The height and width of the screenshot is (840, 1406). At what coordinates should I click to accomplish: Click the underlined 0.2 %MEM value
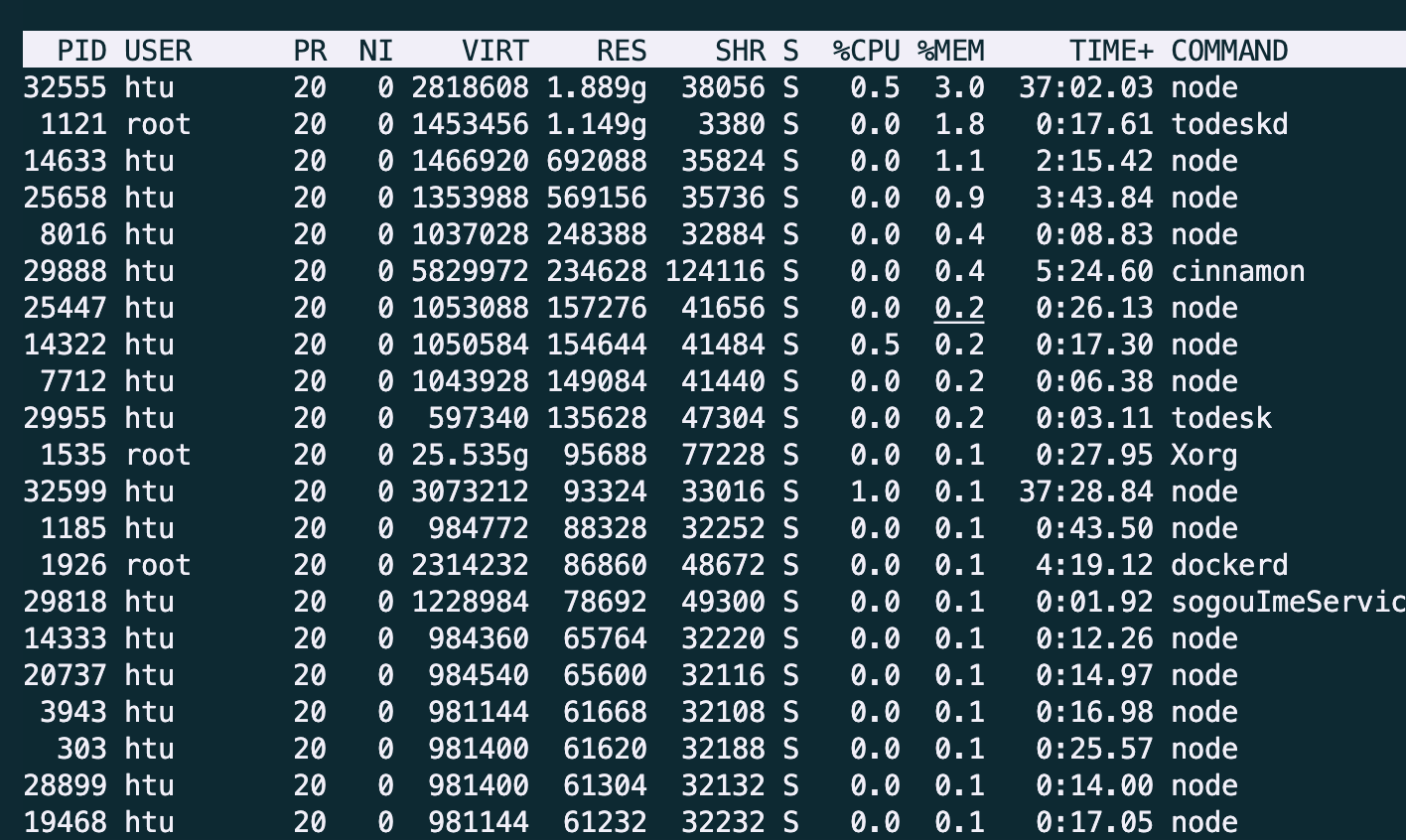[959, 308]
